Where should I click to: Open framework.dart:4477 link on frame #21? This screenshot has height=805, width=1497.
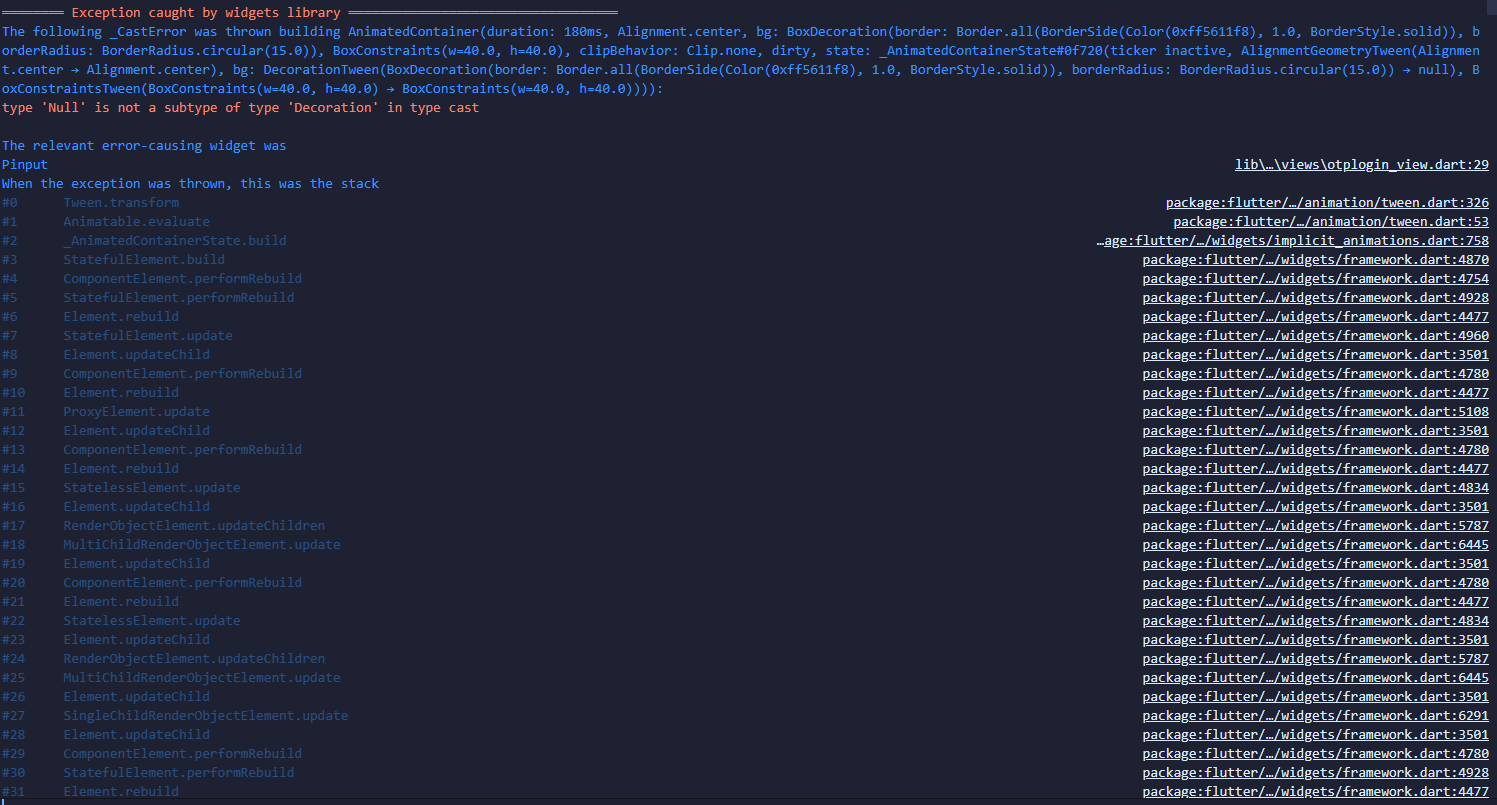pos(1316,602)
